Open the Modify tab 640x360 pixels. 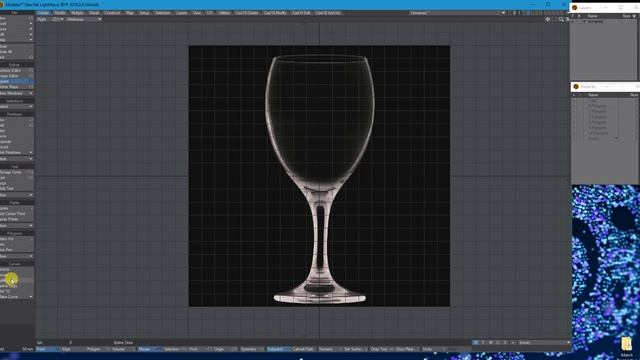[60, 13]
